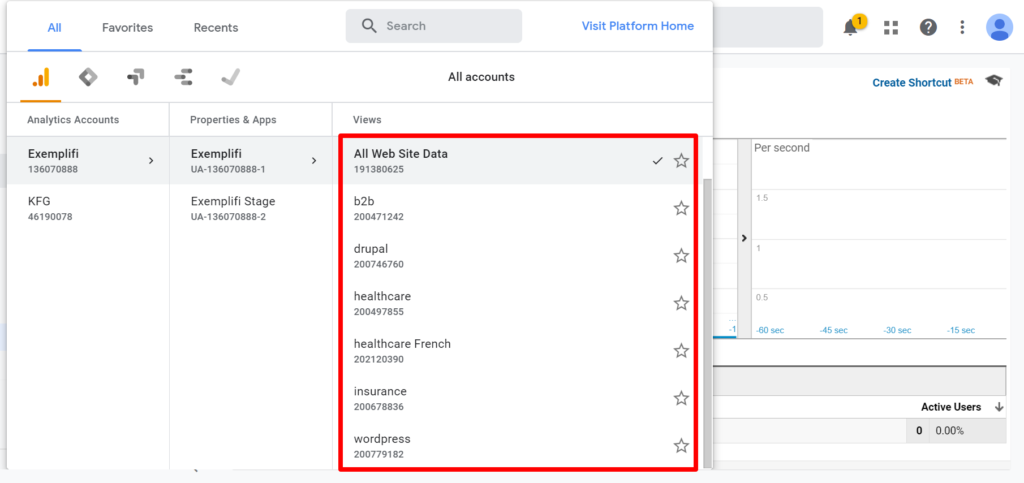Select the Data Studio product icon
The width and height of the screenshot is (1024, 483).
click(183, 78)
